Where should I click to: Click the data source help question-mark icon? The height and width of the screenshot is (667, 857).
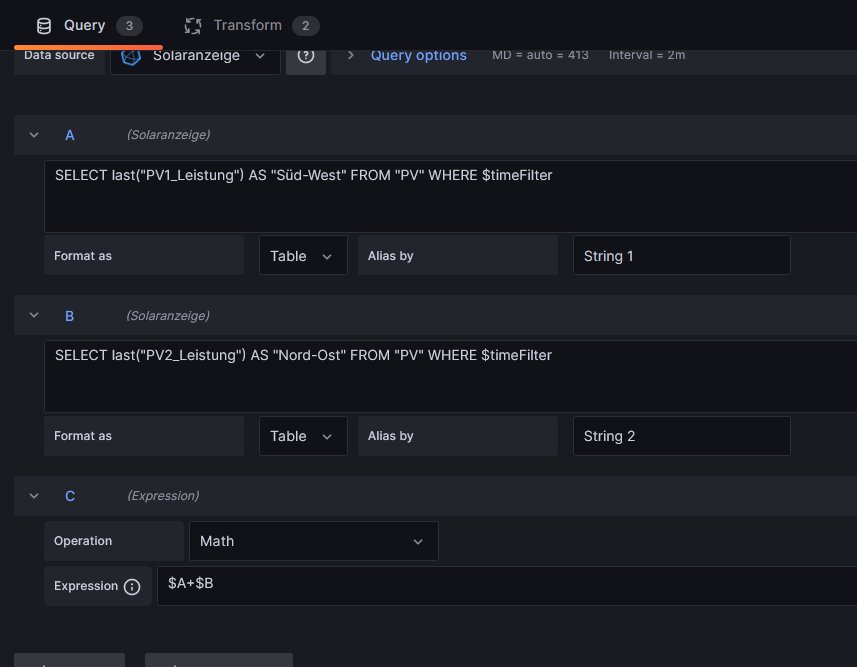click(306, 56)
